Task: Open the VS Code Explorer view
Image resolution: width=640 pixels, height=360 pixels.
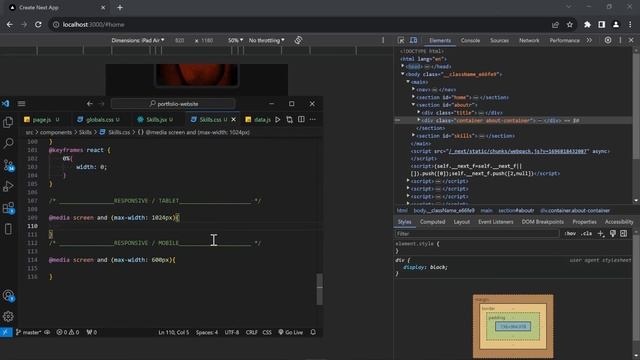Action: [x=8, y=122]
